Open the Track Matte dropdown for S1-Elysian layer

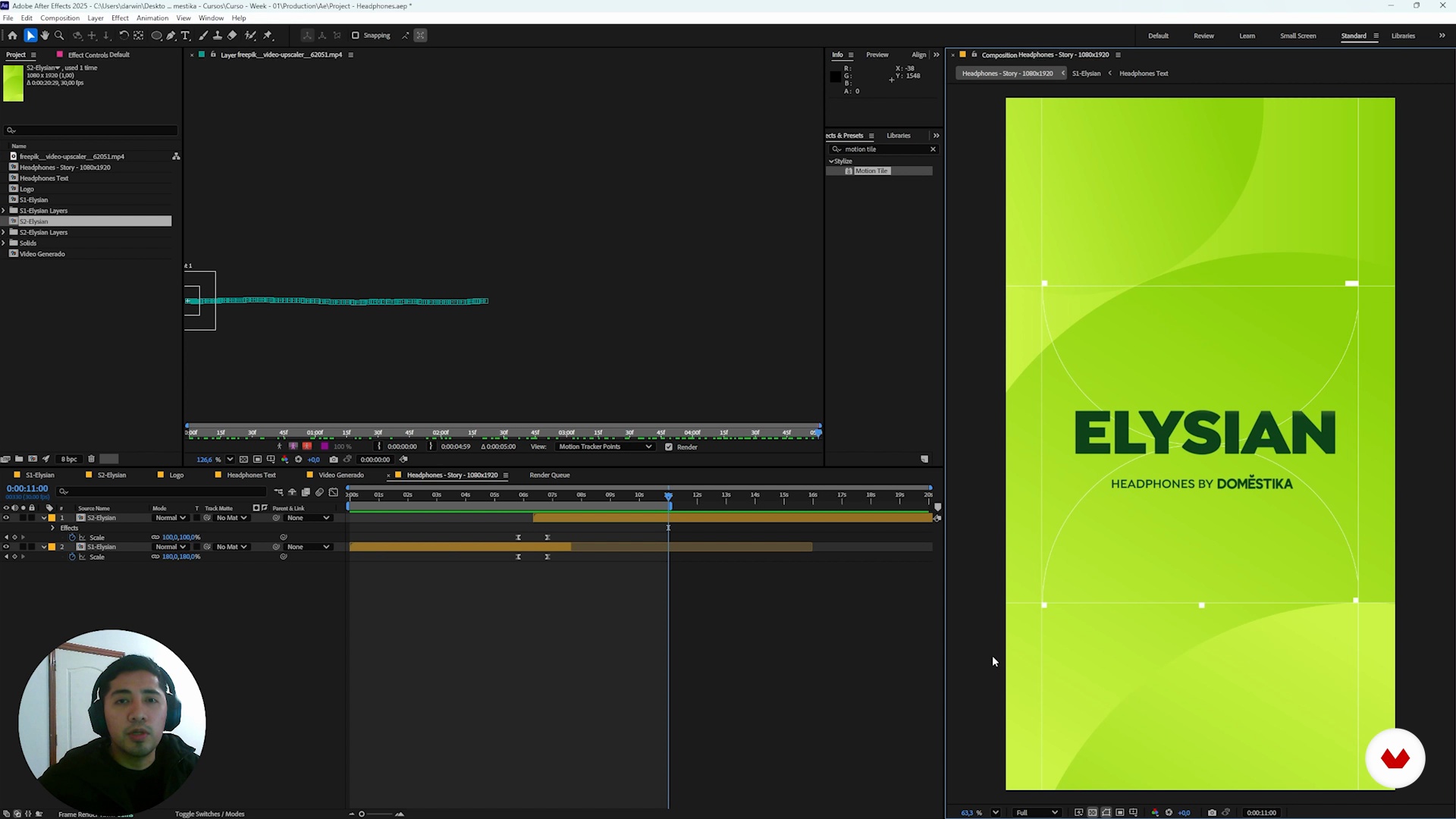pyautogui.click(x=231, y=547)
